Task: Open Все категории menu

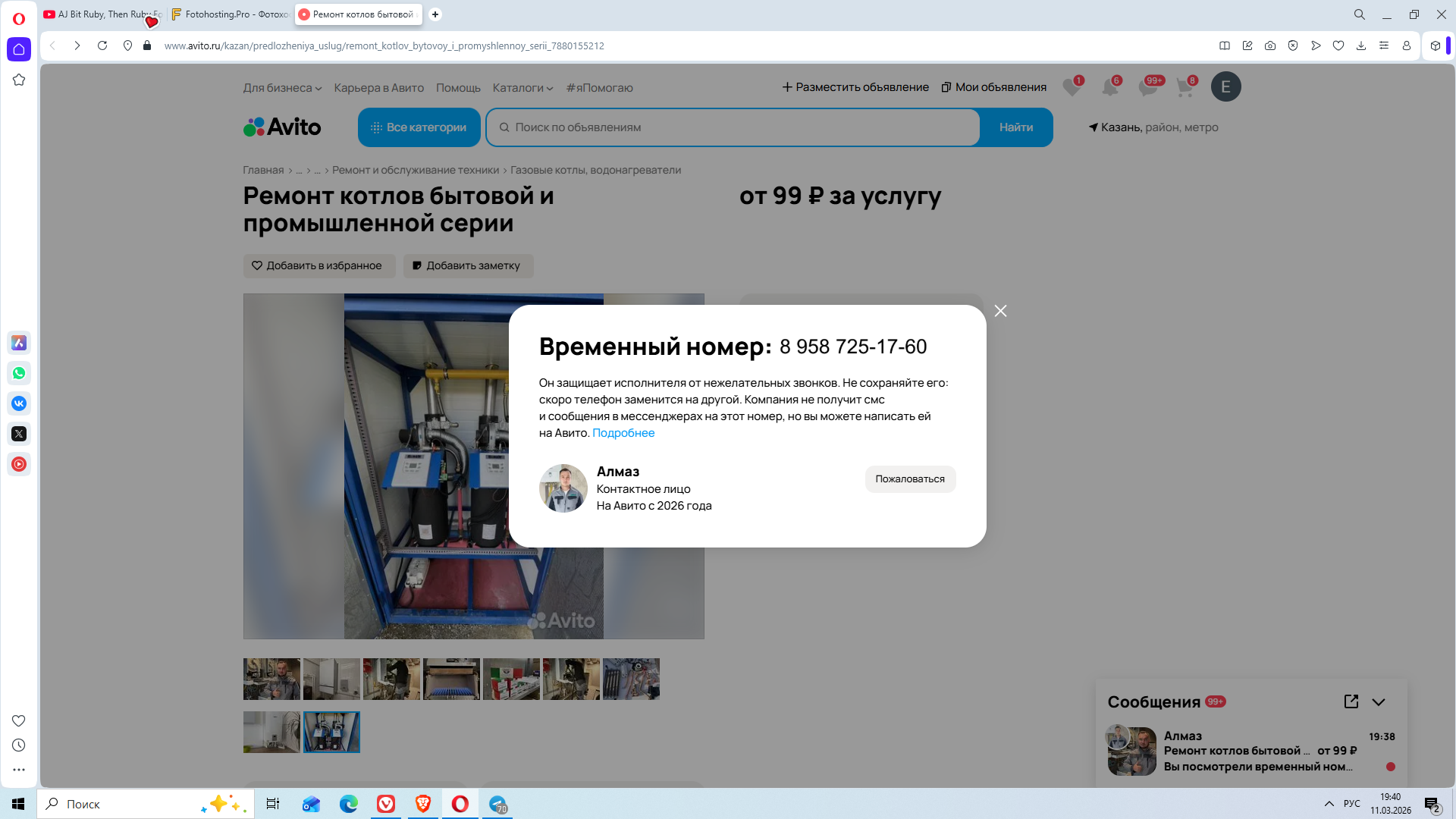Action: (419, 127)
